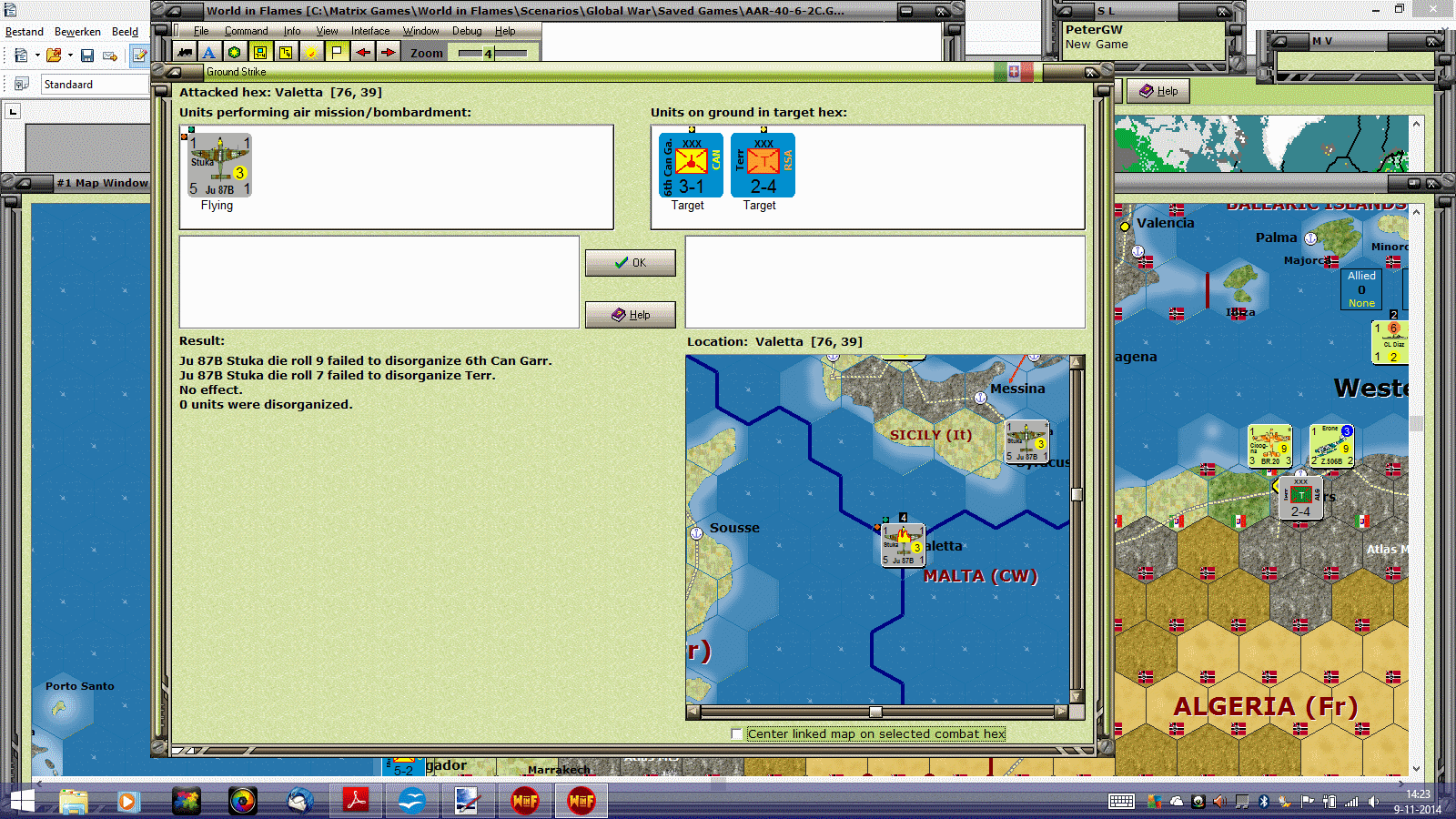Click the white flag toolbar icon
Viewport: 1456px width, 819px height.
click(337, 53)
